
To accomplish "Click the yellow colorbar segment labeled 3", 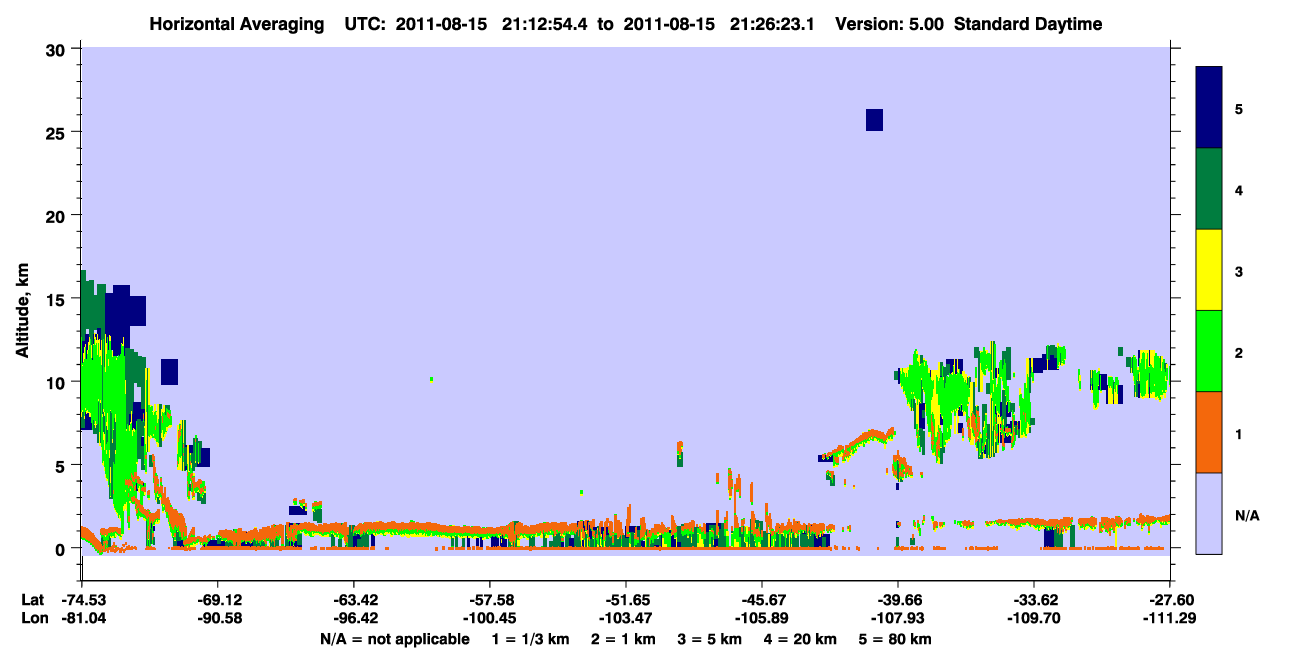I will (x=1209, y=270).
